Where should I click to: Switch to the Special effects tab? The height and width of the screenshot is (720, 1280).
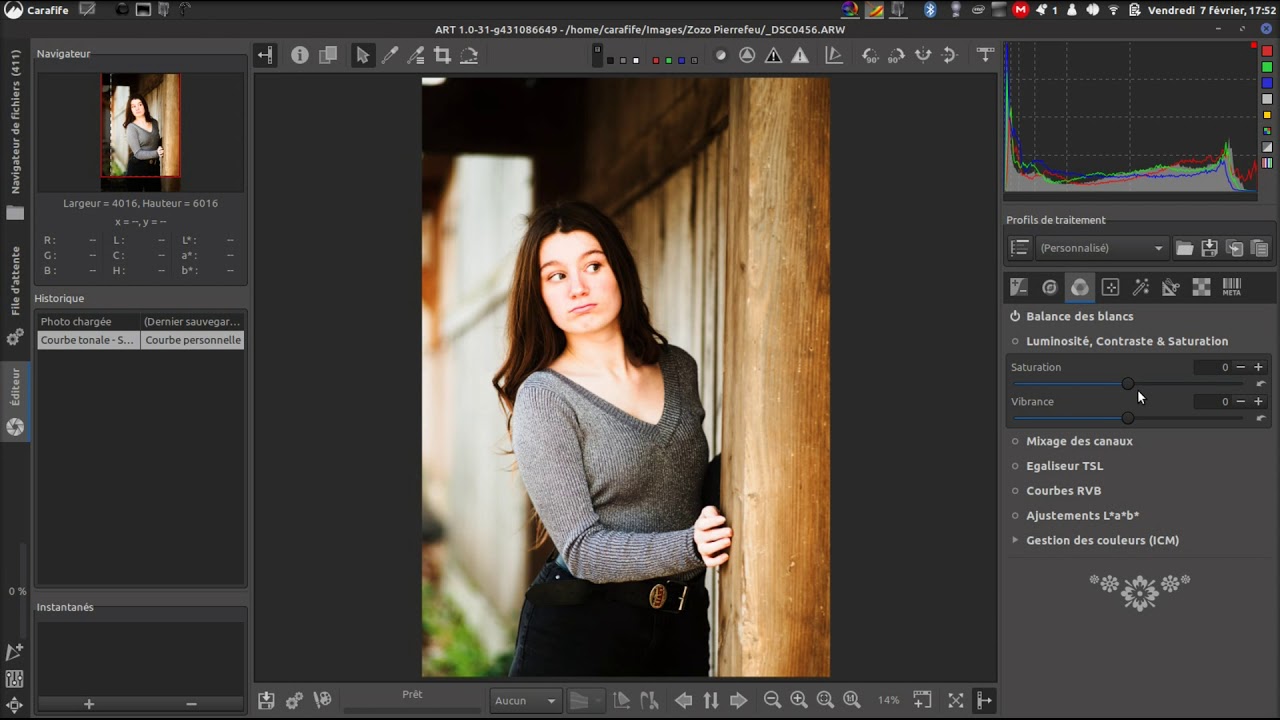(1140, 287)
